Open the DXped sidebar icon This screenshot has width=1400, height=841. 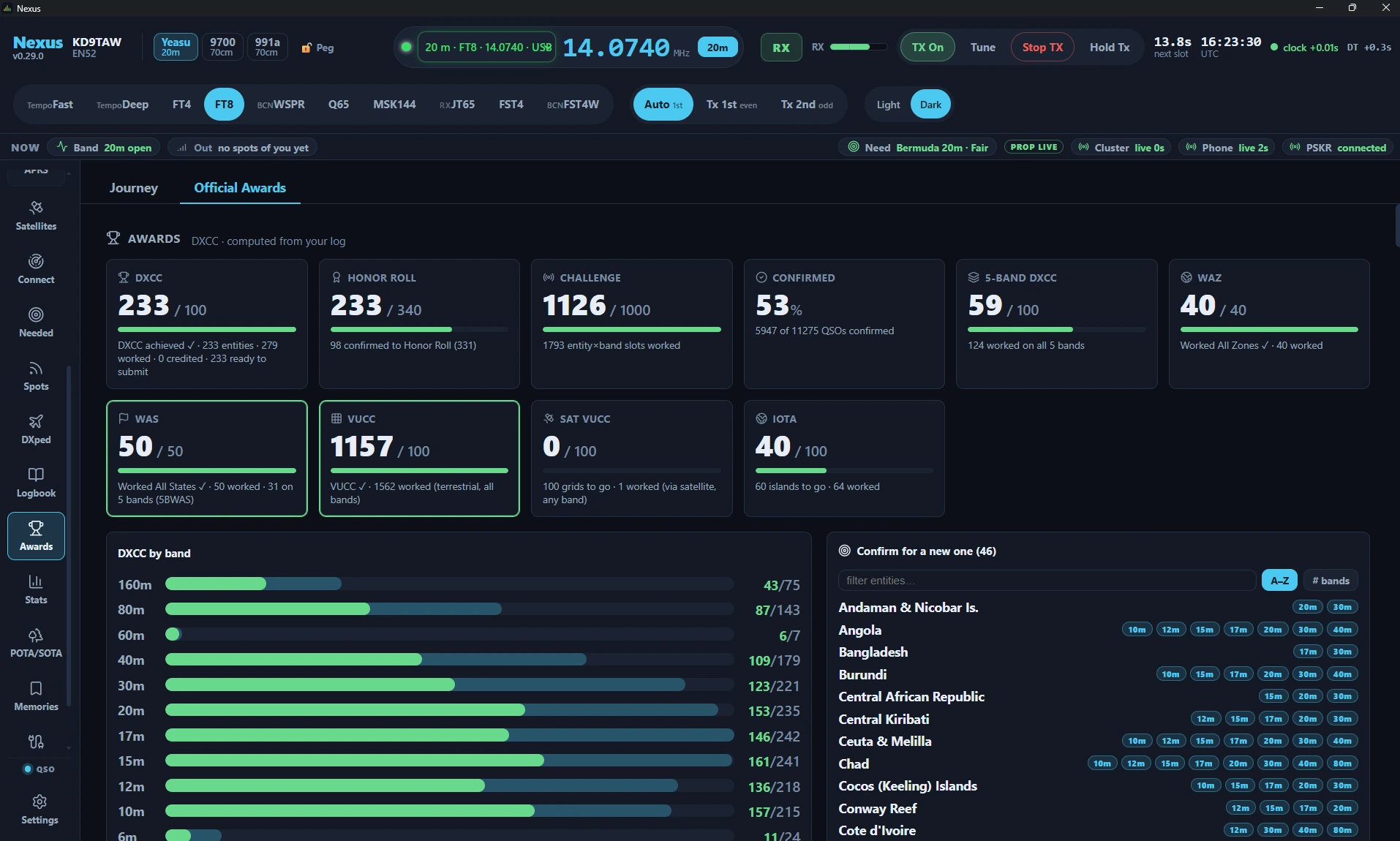click(36, 429)
